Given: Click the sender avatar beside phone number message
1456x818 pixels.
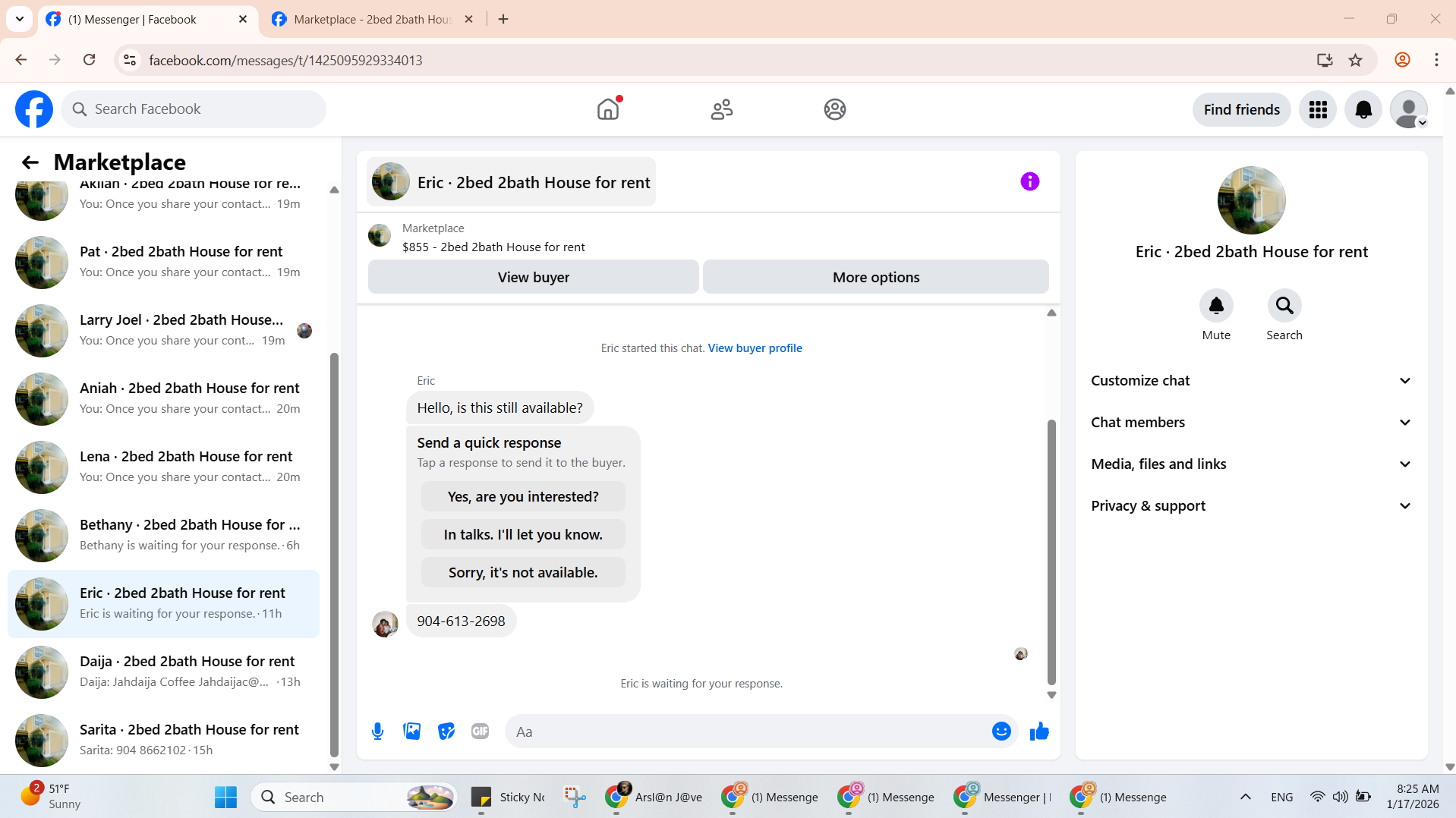Looking at the screenshot, I should [385, 625].
